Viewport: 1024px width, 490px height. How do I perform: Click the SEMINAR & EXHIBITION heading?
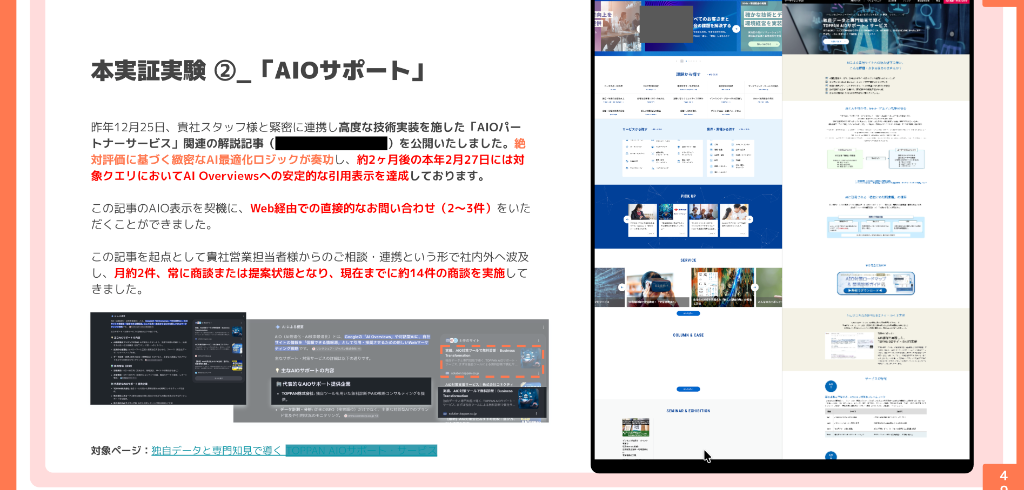(688, 411)
